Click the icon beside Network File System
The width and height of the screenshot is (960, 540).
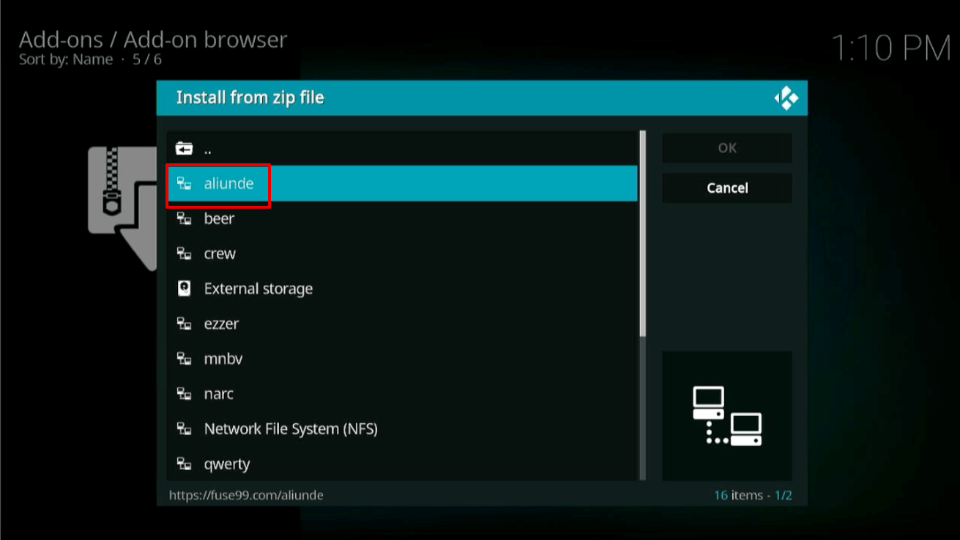pyautogui.click(x=184, y=429)
